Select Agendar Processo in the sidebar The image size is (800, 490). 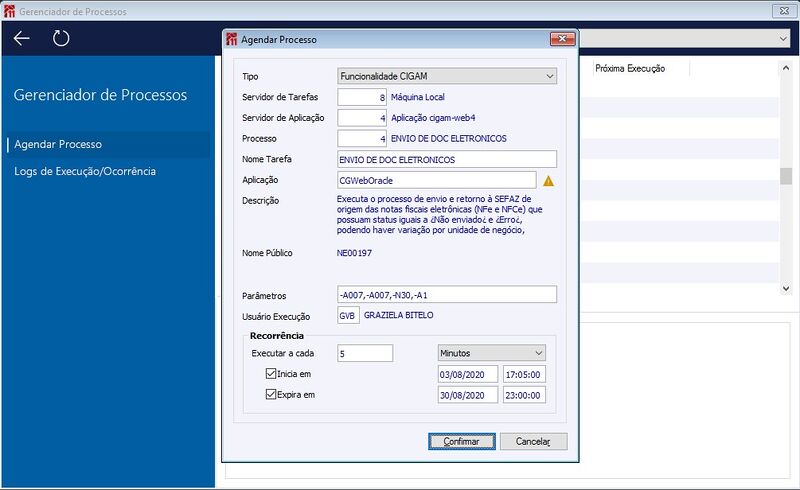coord(108,144)
